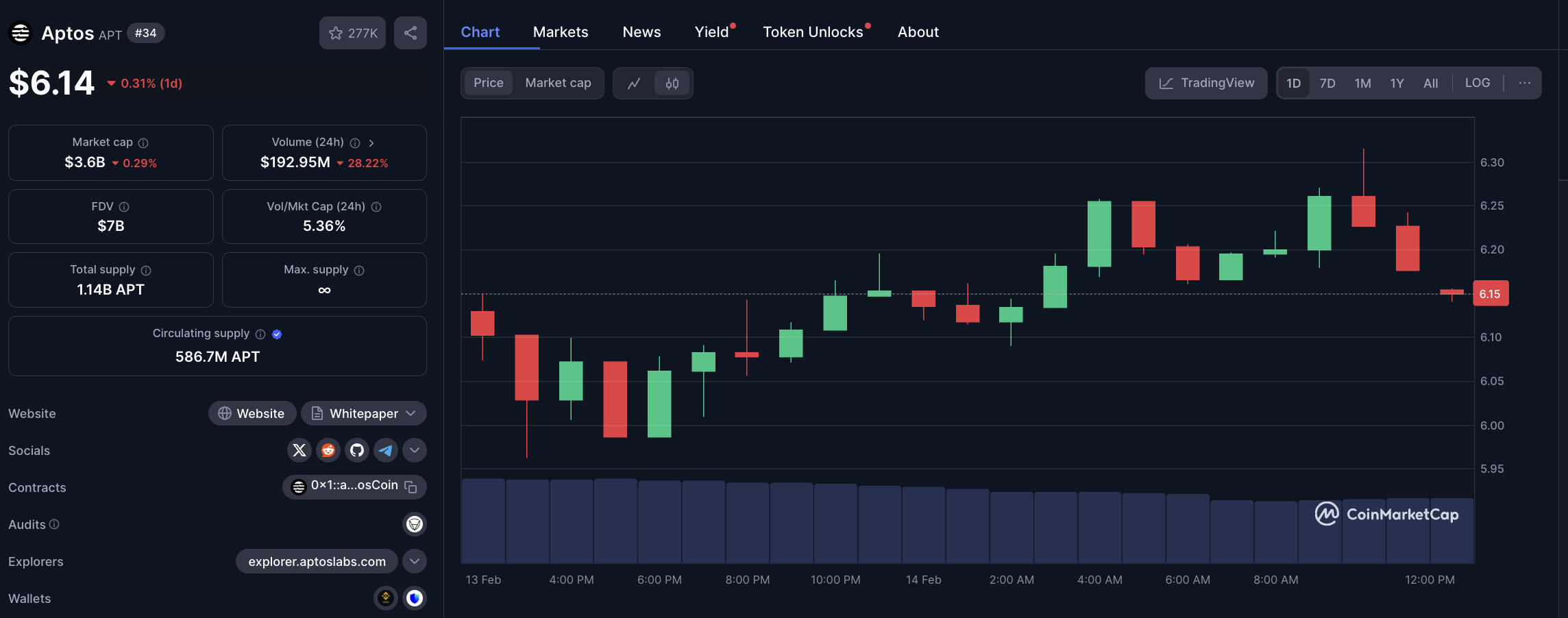Click the 0.31% (1d) change text
Screen dimensions: 1568x618
(151, 83)
